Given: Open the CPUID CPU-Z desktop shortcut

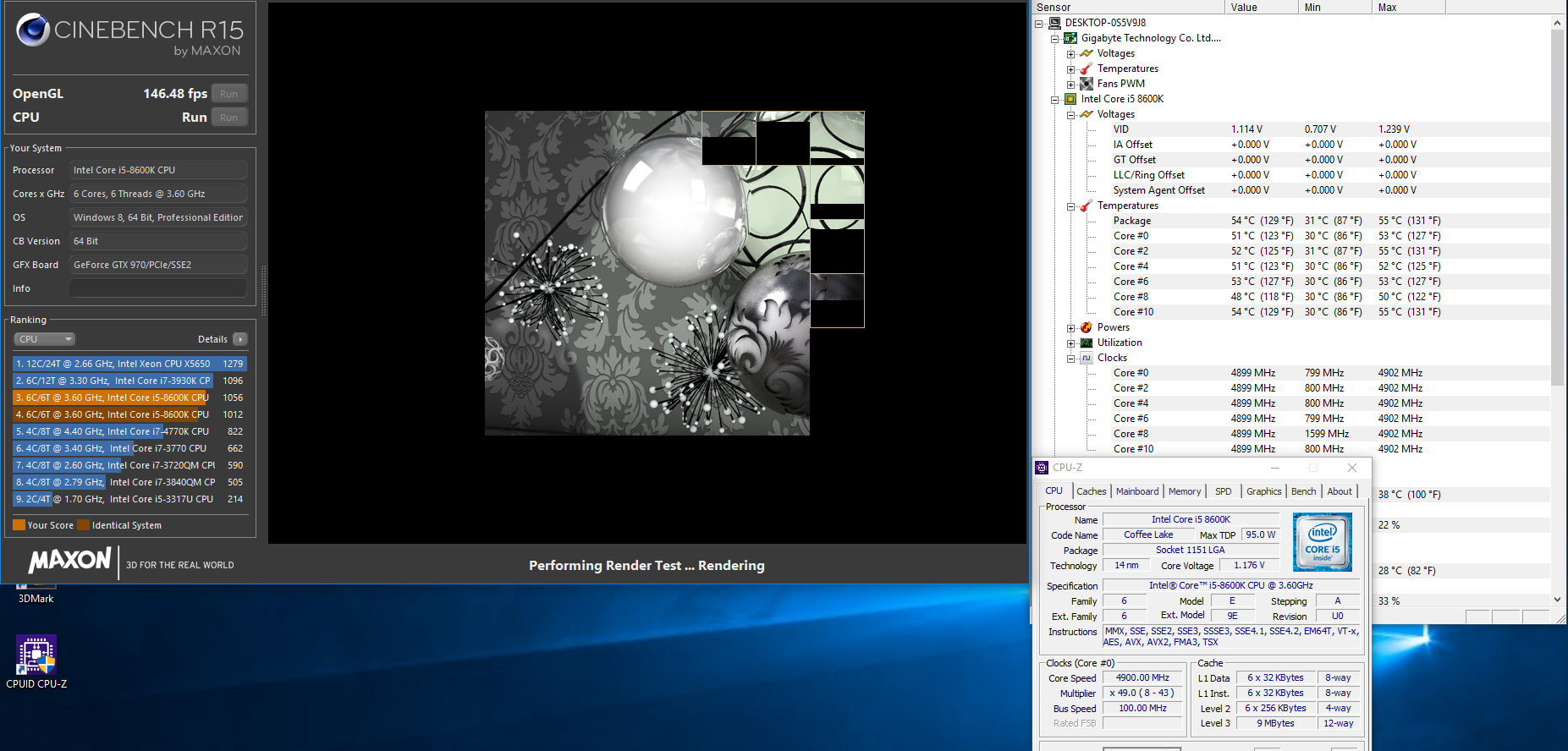Looking at the screenshot, I should [36, 655].
